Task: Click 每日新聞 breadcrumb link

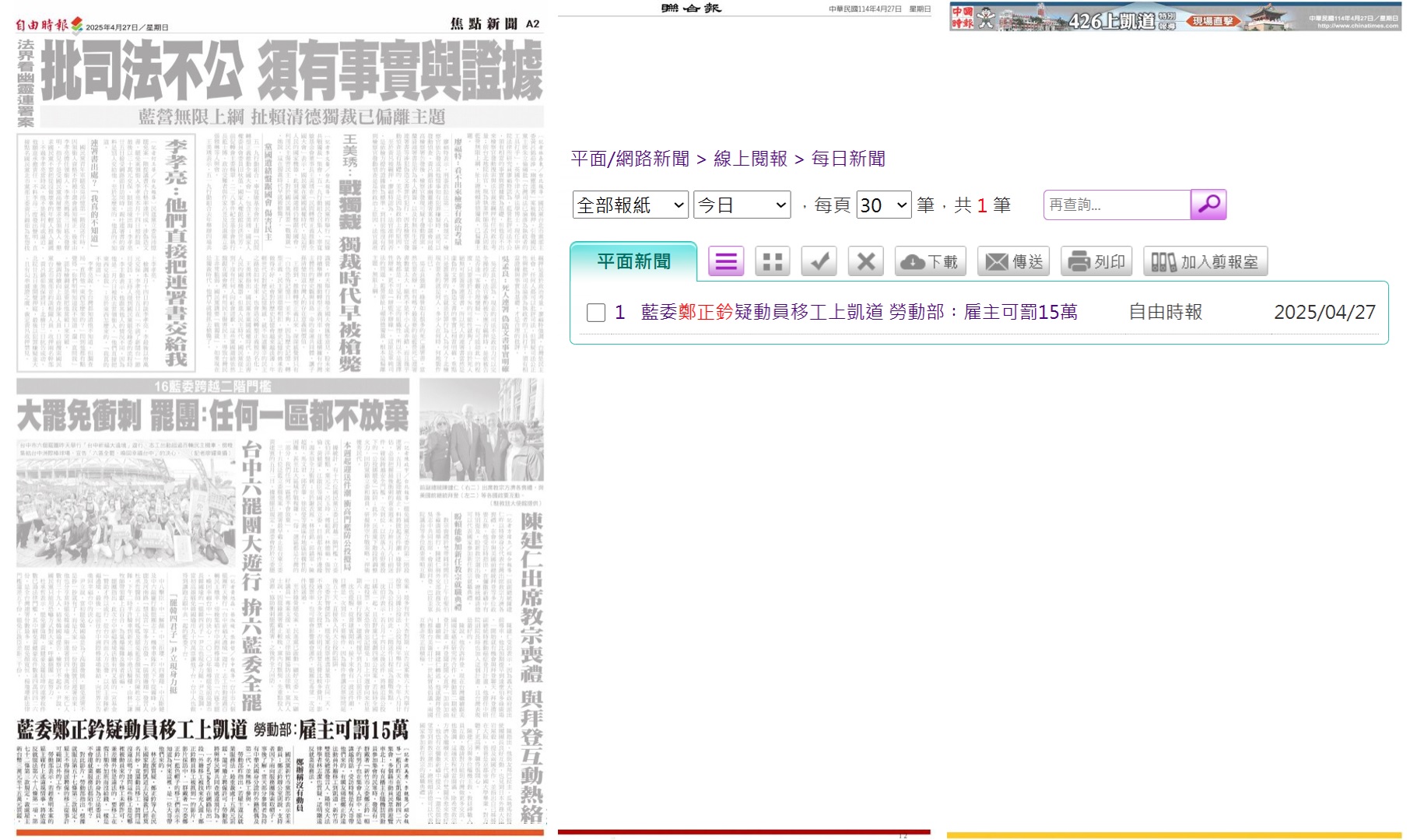Action: click(848, 159)
